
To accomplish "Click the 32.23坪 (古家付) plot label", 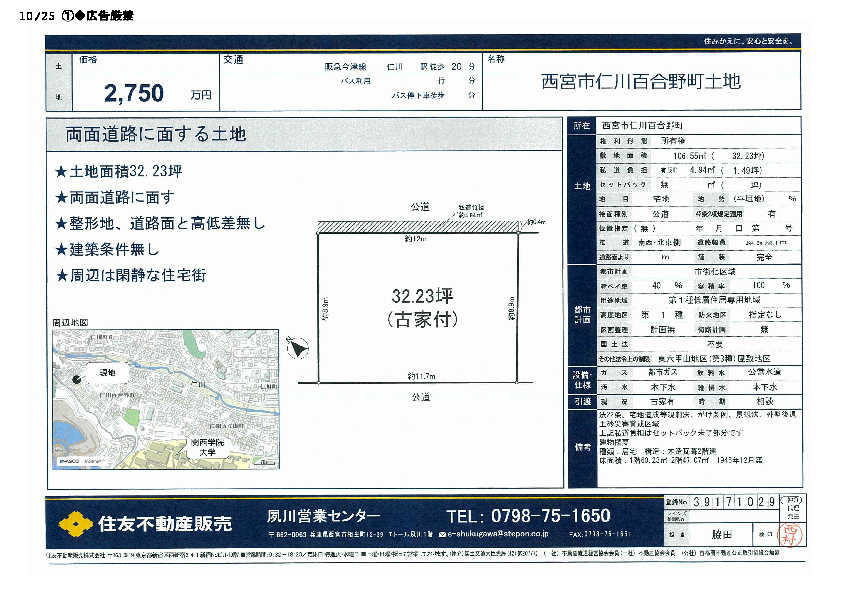I will [x=420, y=307].
